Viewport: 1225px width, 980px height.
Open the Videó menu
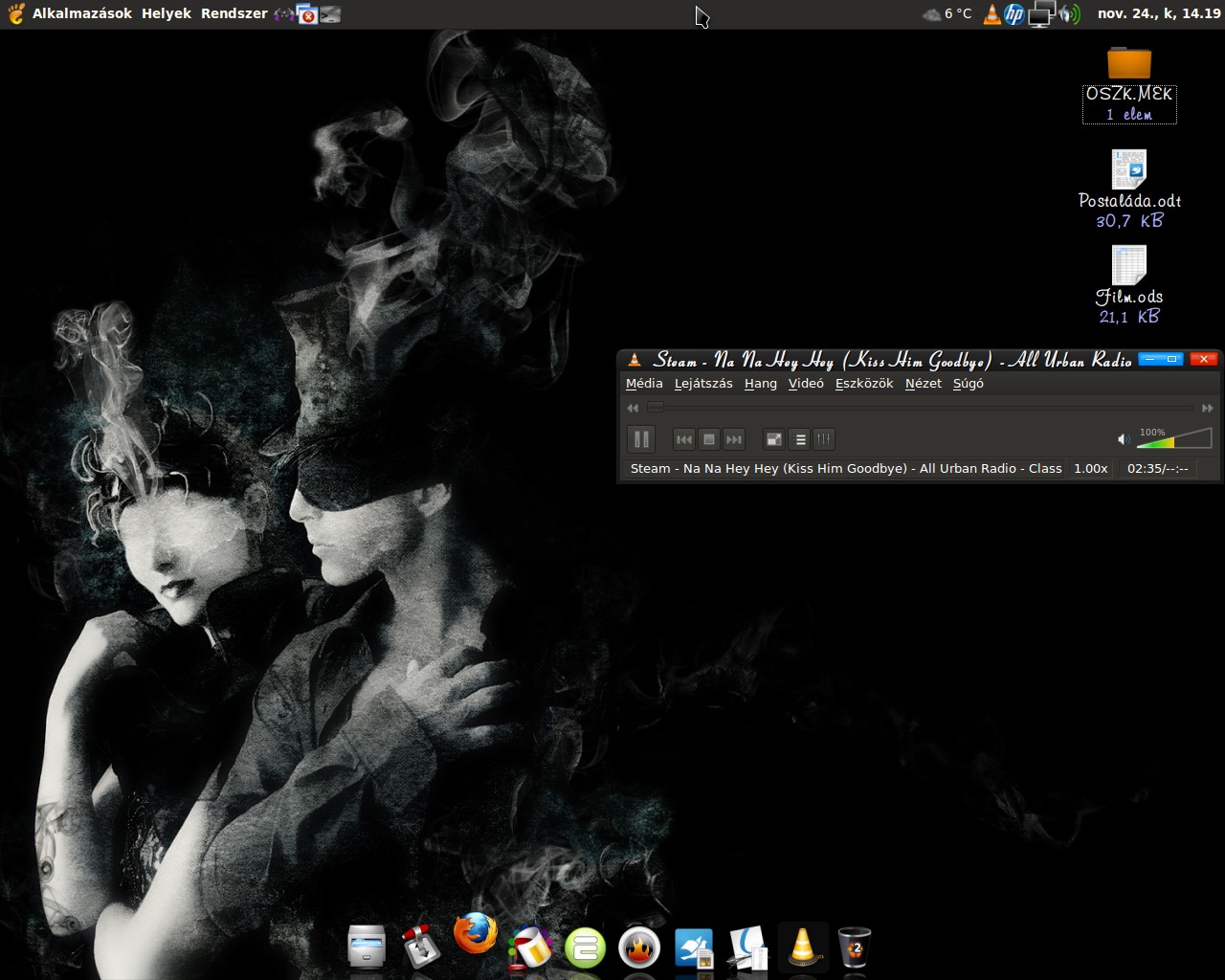pos(806,383)
